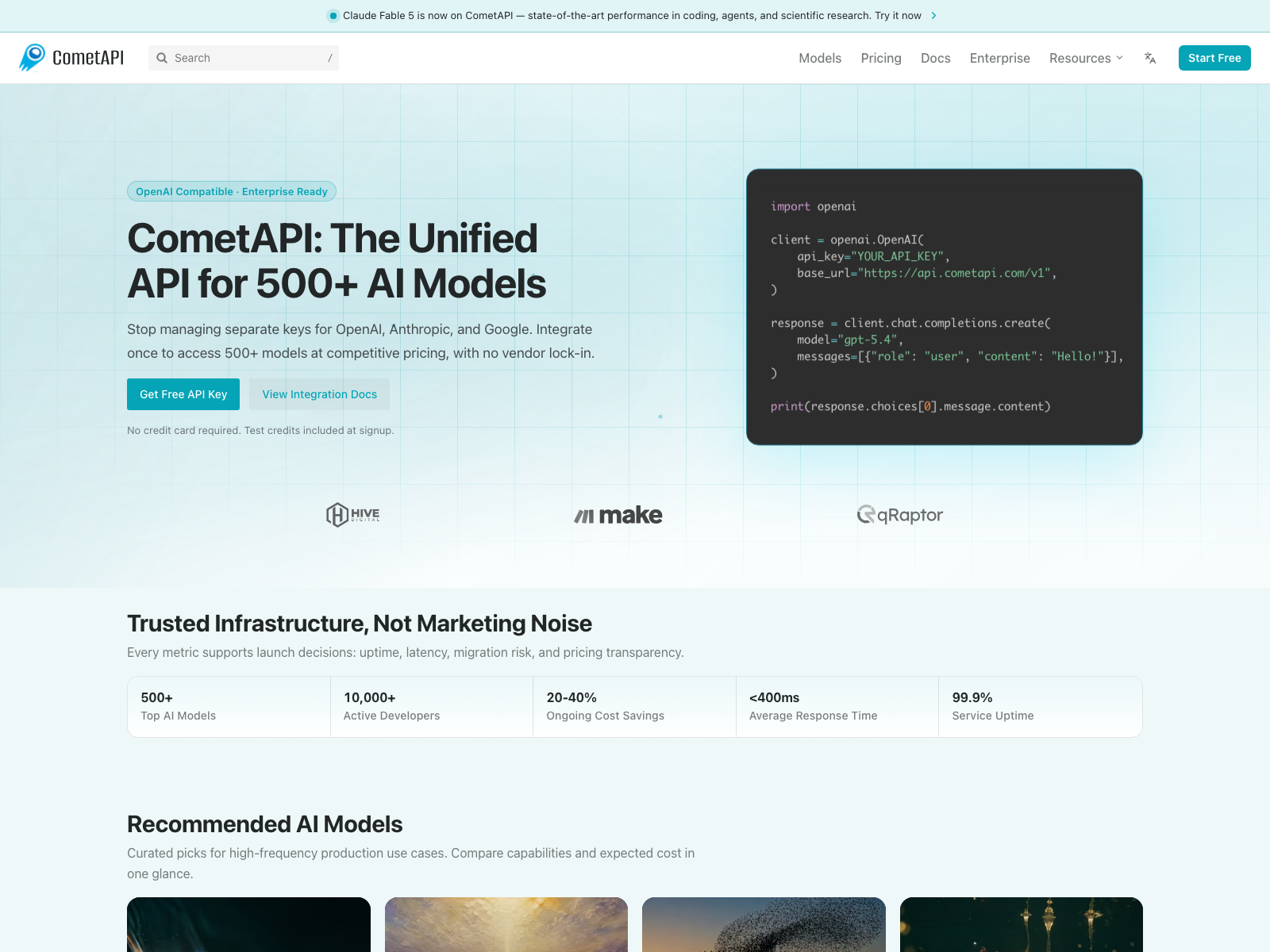
Task: Click the OpenAI Compatible · Enterprise Ready badge
Action: click(232, 191)
